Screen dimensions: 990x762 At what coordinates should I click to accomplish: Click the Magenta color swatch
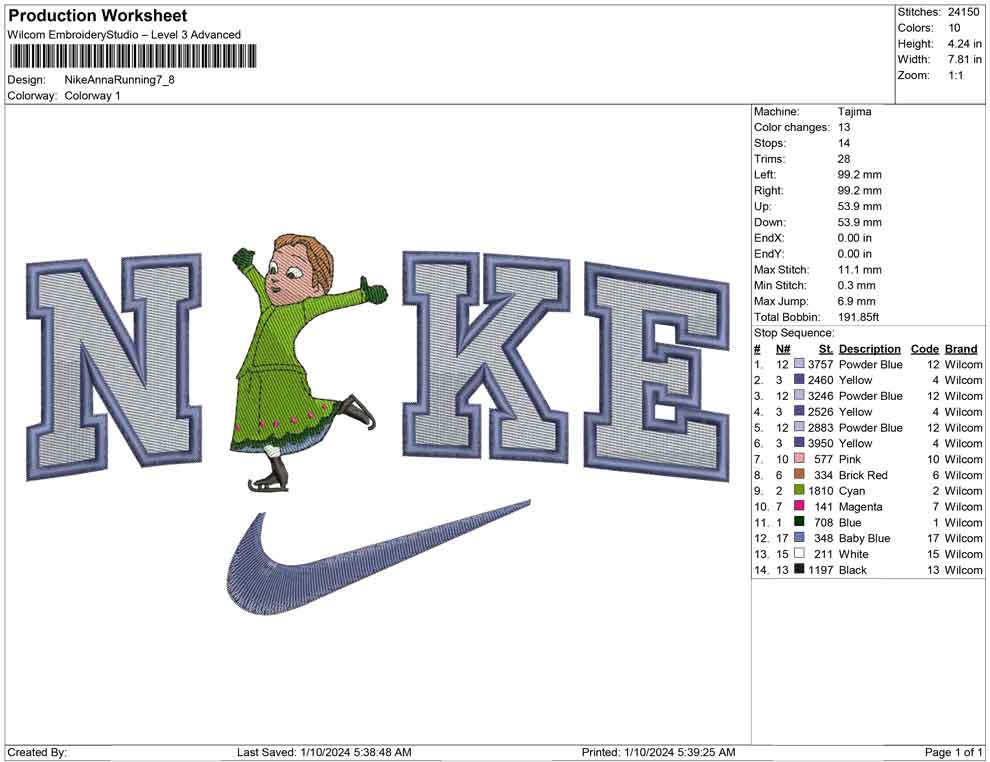click(x=799, y=506)
